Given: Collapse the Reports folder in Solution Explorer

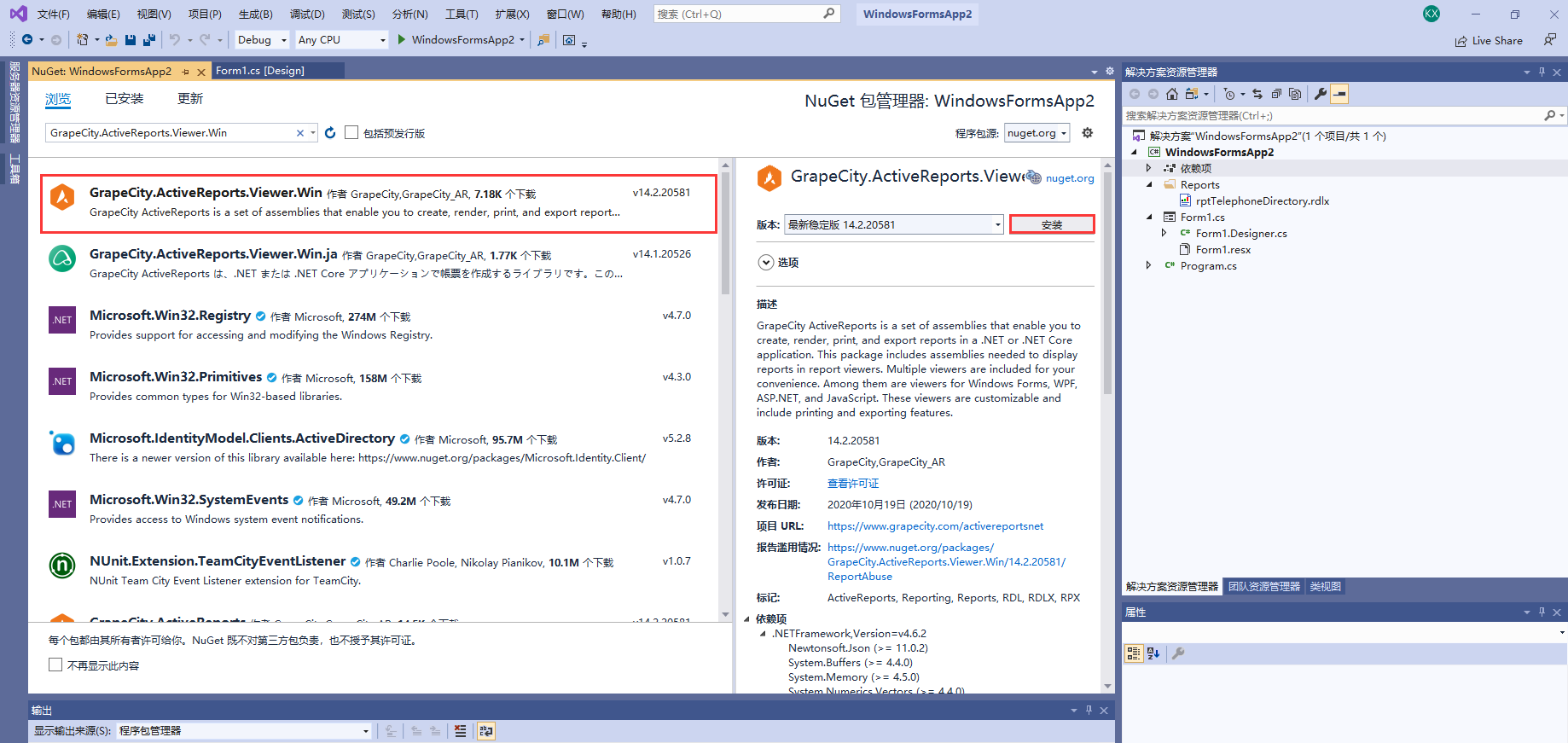Looking at the screenshot, I should (1148, 184).
